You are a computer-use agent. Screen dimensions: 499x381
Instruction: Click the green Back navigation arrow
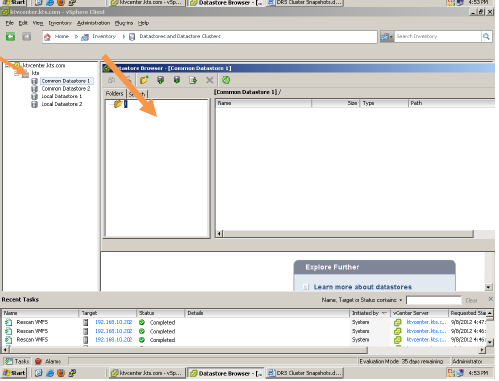click(x=10, y=36)
